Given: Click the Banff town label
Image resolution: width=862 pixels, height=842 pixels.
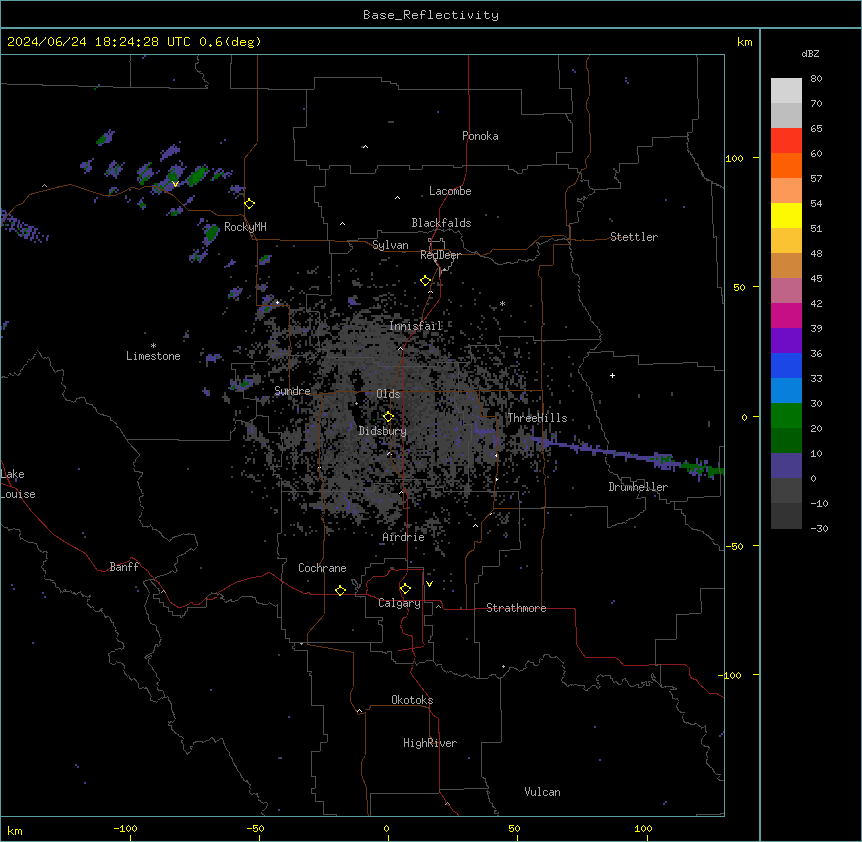Looking at the screenshot, I should (124, 567).
